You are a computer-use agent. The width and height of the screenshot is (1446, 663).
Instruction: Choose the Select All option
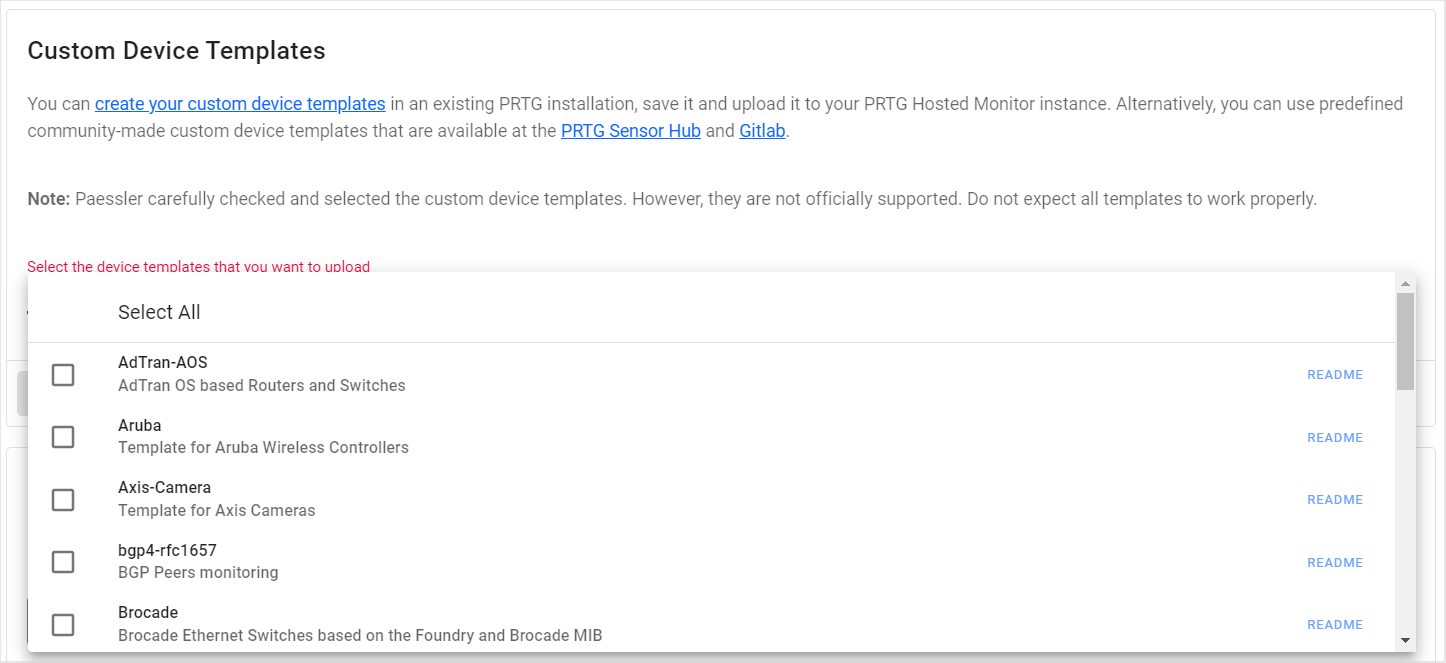click(x=159, y=312)
